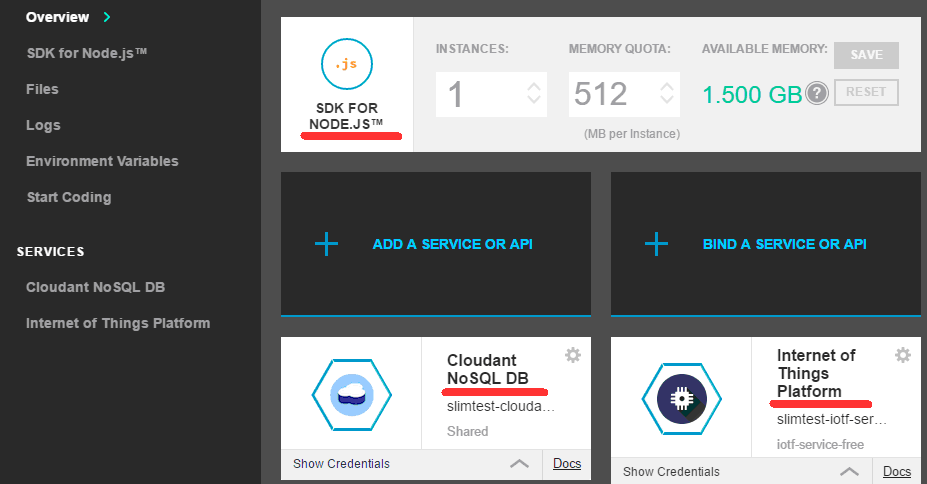Open the Logs sidebar item
This screenshot has height=484, width=927.
tap(43, 125)
